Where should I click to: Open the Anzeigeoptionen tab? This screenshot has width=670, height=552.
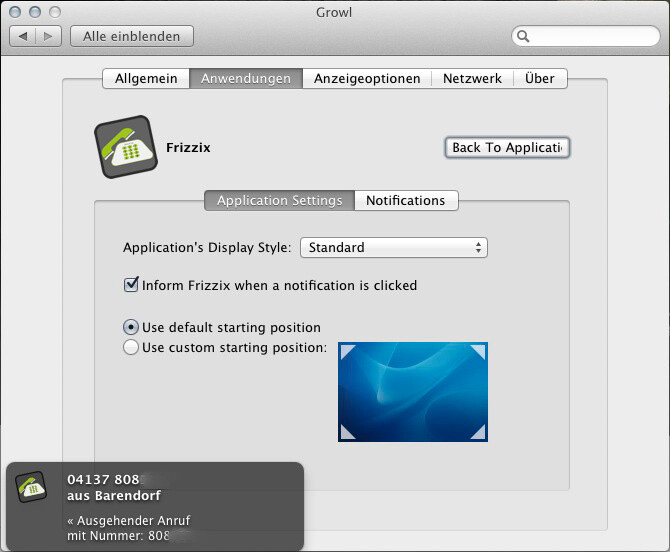[x=367, y=78]
